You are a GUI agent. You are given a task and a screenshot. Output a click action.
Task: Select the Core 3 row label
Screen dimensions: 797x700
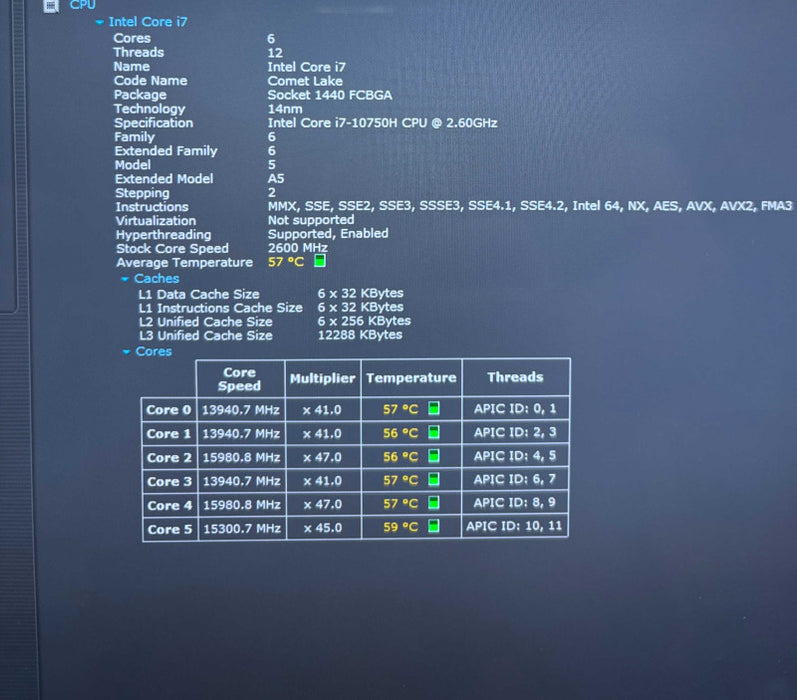tap(169, 481)
